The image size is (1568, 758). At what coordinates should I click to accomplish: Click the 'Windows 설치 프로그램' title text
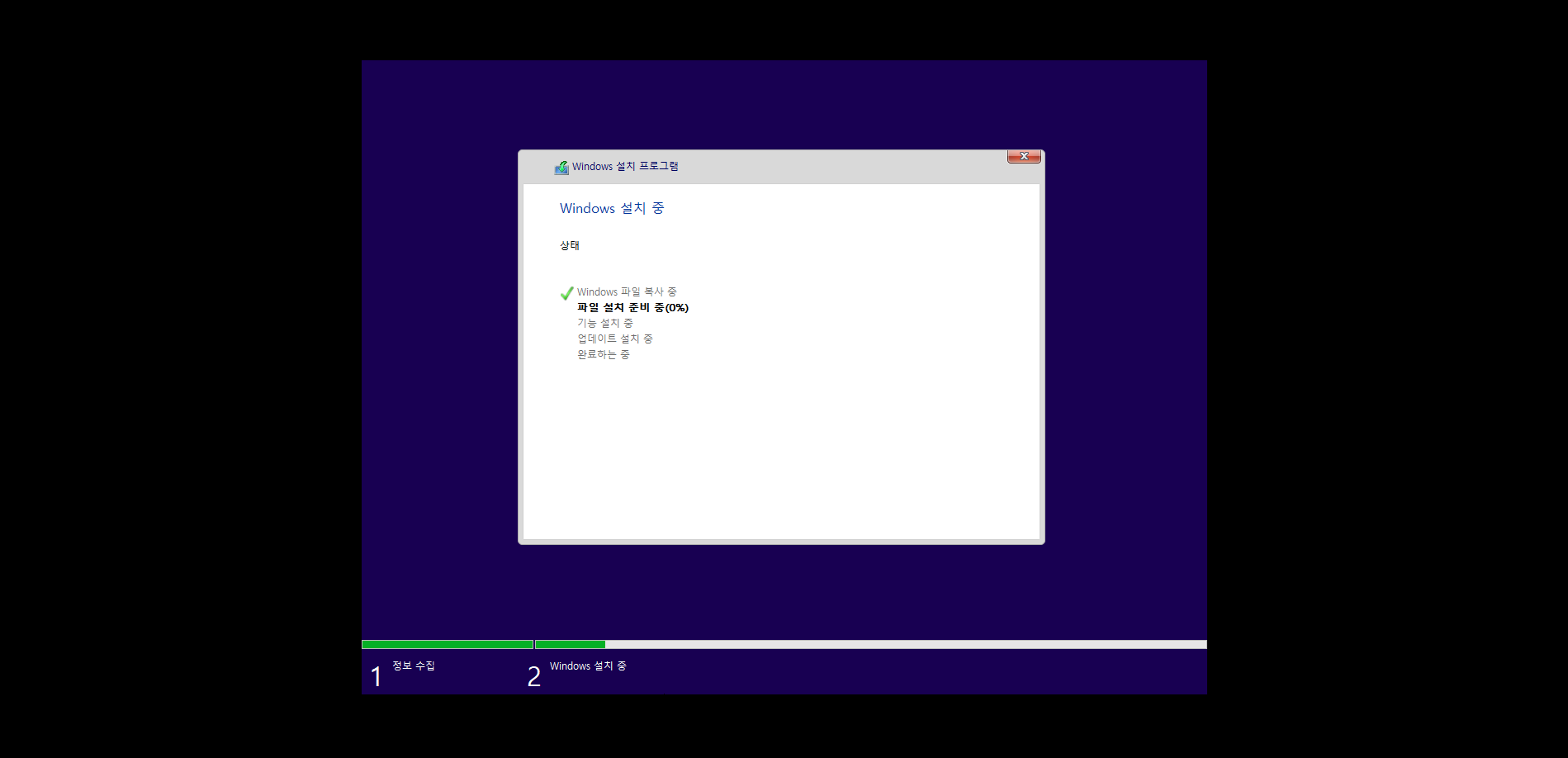coord(625,167)
